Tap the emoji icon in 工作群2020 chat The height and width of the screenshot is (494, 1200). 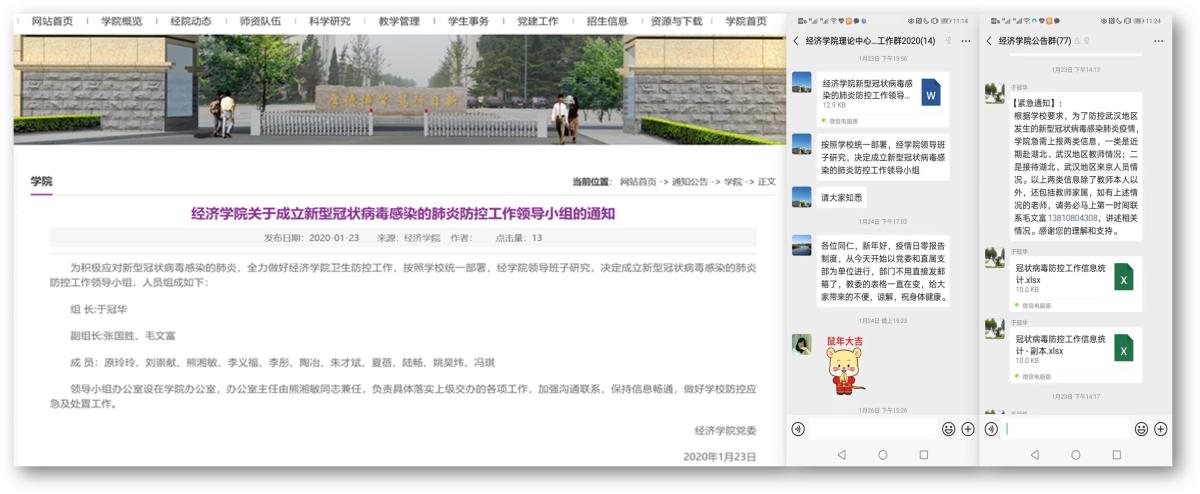pos(948,429)
